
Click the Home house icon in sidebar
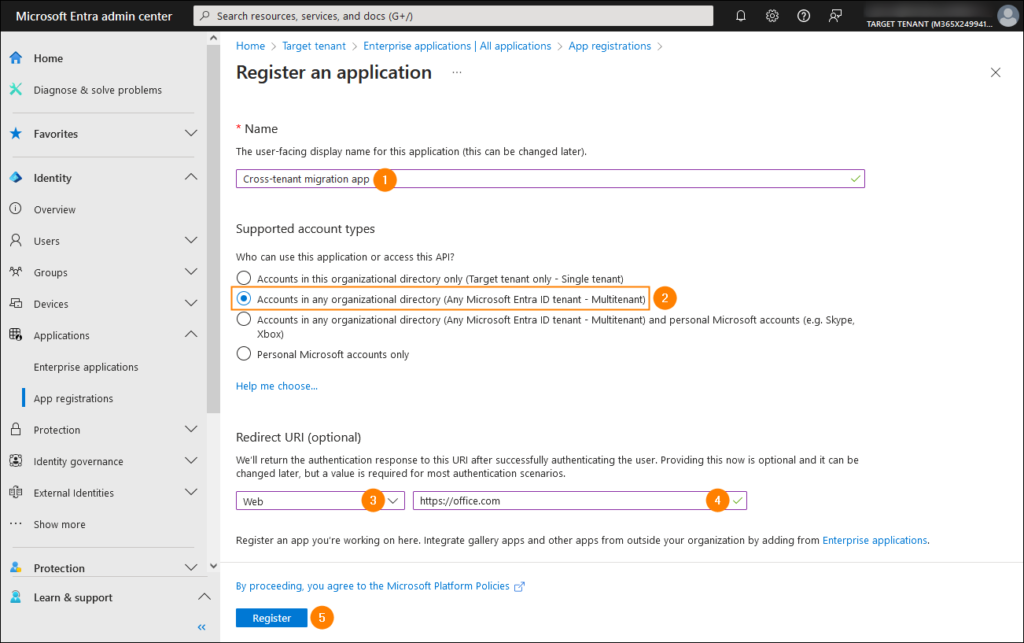[x=16, y=58]
